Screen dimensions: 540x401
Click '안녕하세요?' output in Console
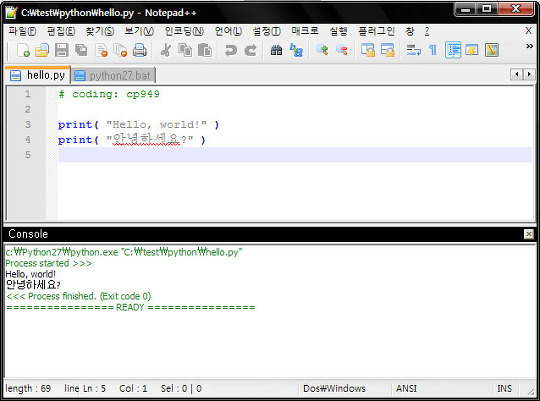(x=33, y=285)
